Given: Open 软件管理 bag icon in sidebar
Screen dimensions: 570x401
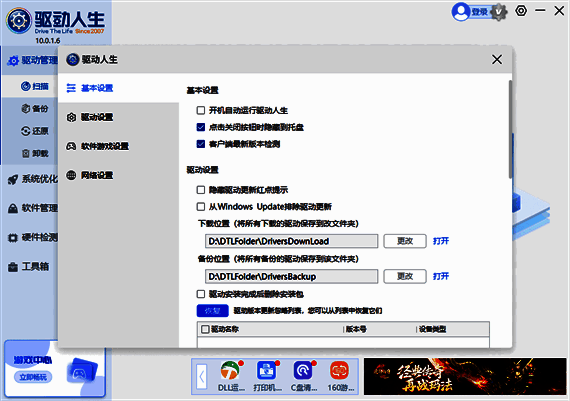Looking at the screenshot, I should pos(13,208).
